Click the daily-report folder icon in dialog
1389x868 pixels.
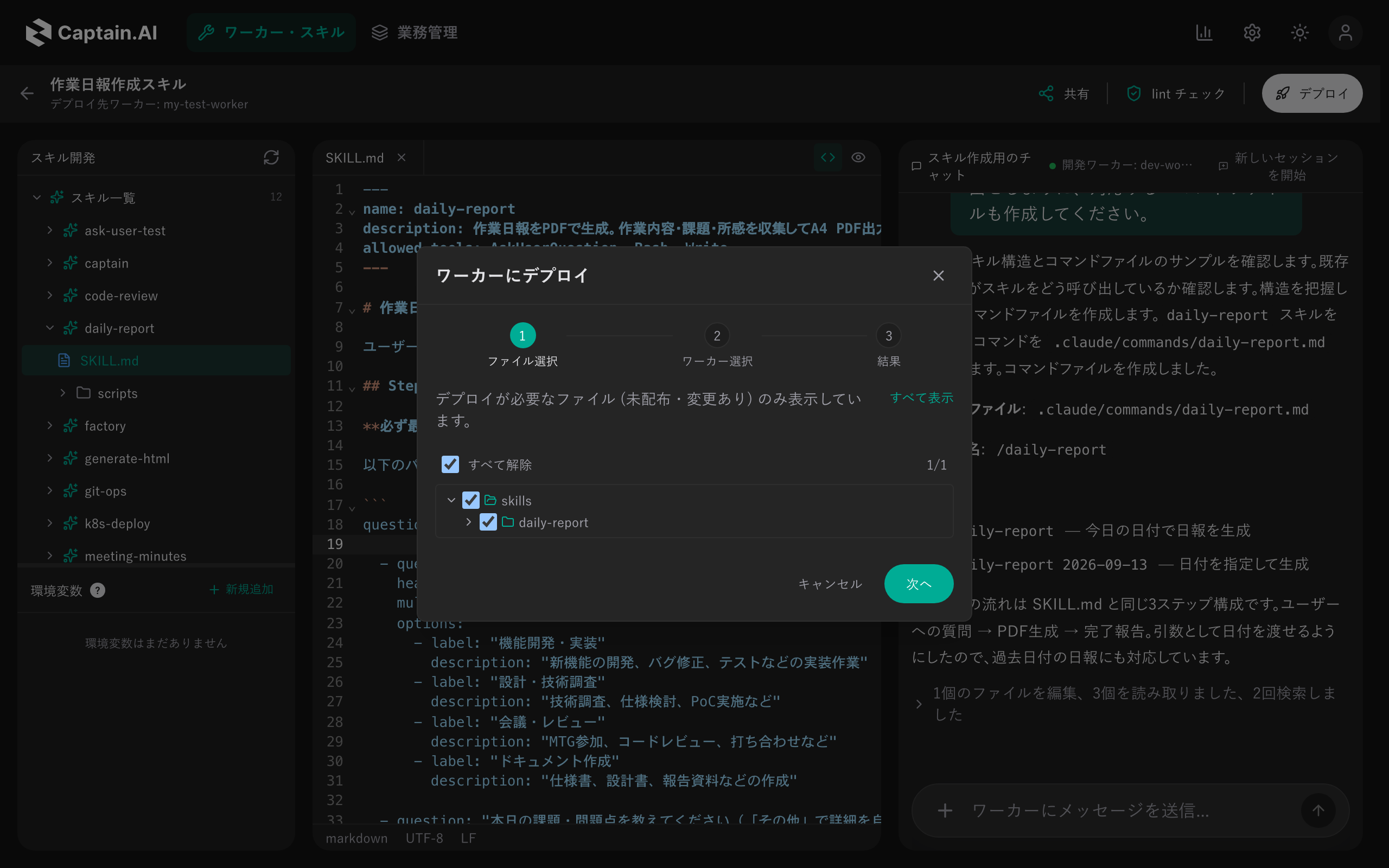(x=507, y=522)
